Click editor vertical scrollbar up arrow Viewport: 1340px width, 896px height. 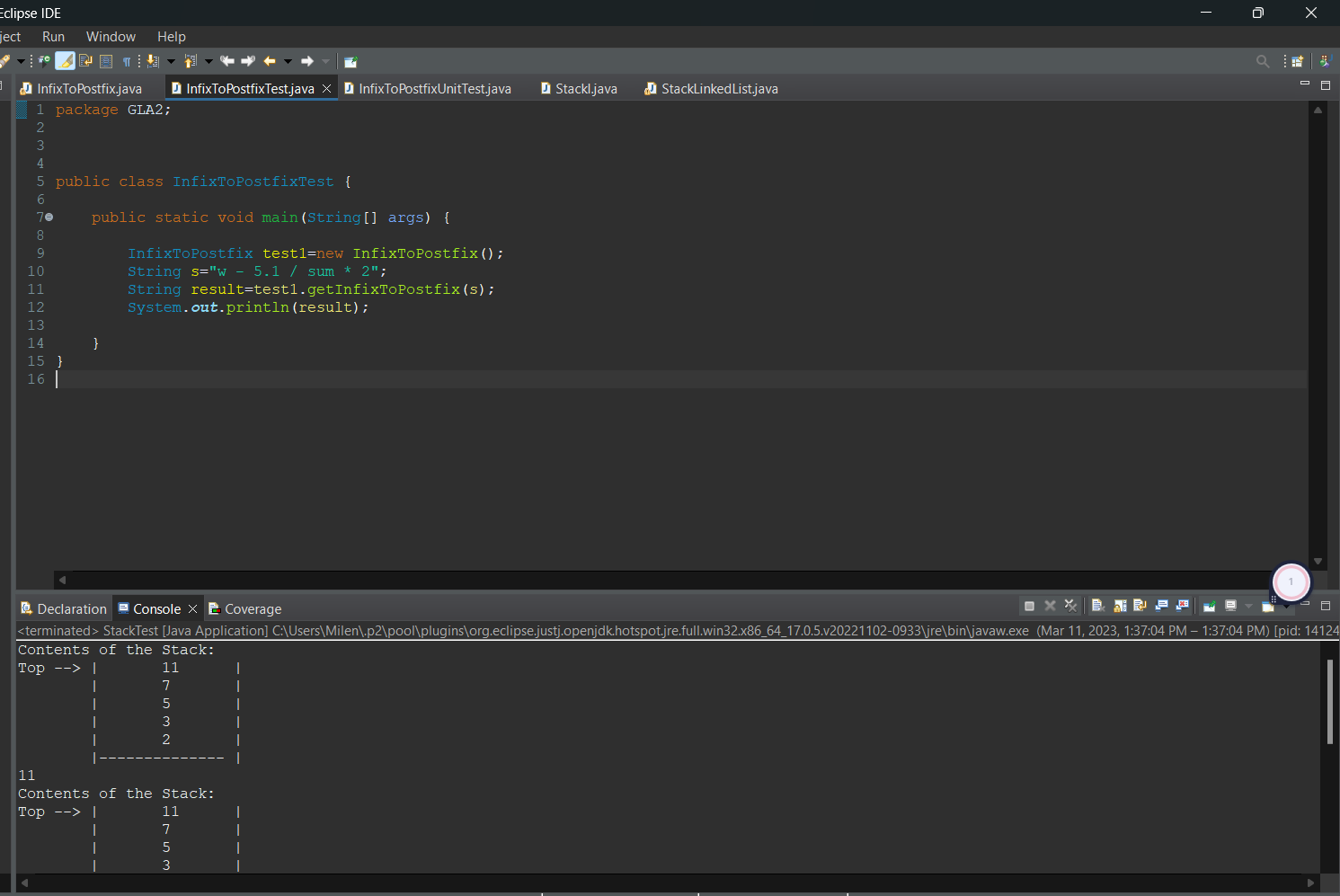click(1318, 110)
